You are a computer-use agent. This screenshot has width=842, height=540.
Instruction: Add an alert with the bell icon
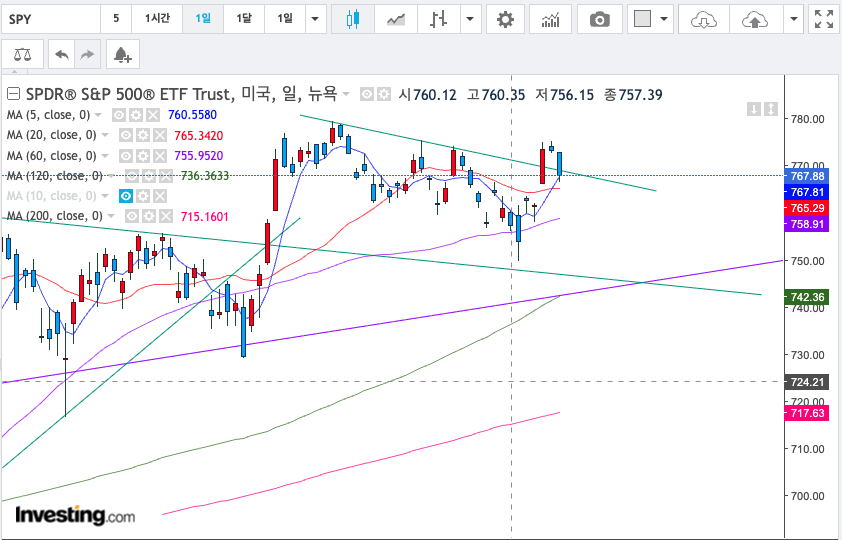123,54
